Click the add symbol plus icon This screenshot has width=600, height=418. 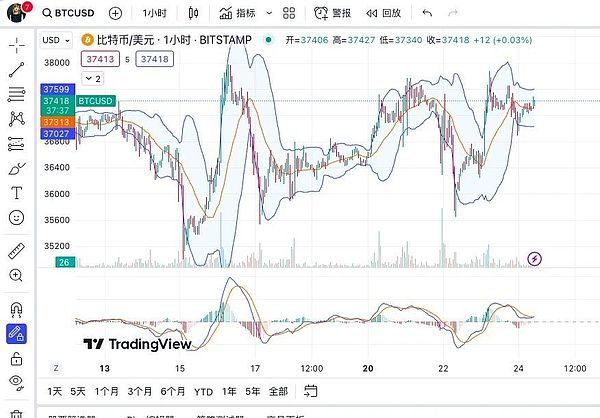click(115, 14)
